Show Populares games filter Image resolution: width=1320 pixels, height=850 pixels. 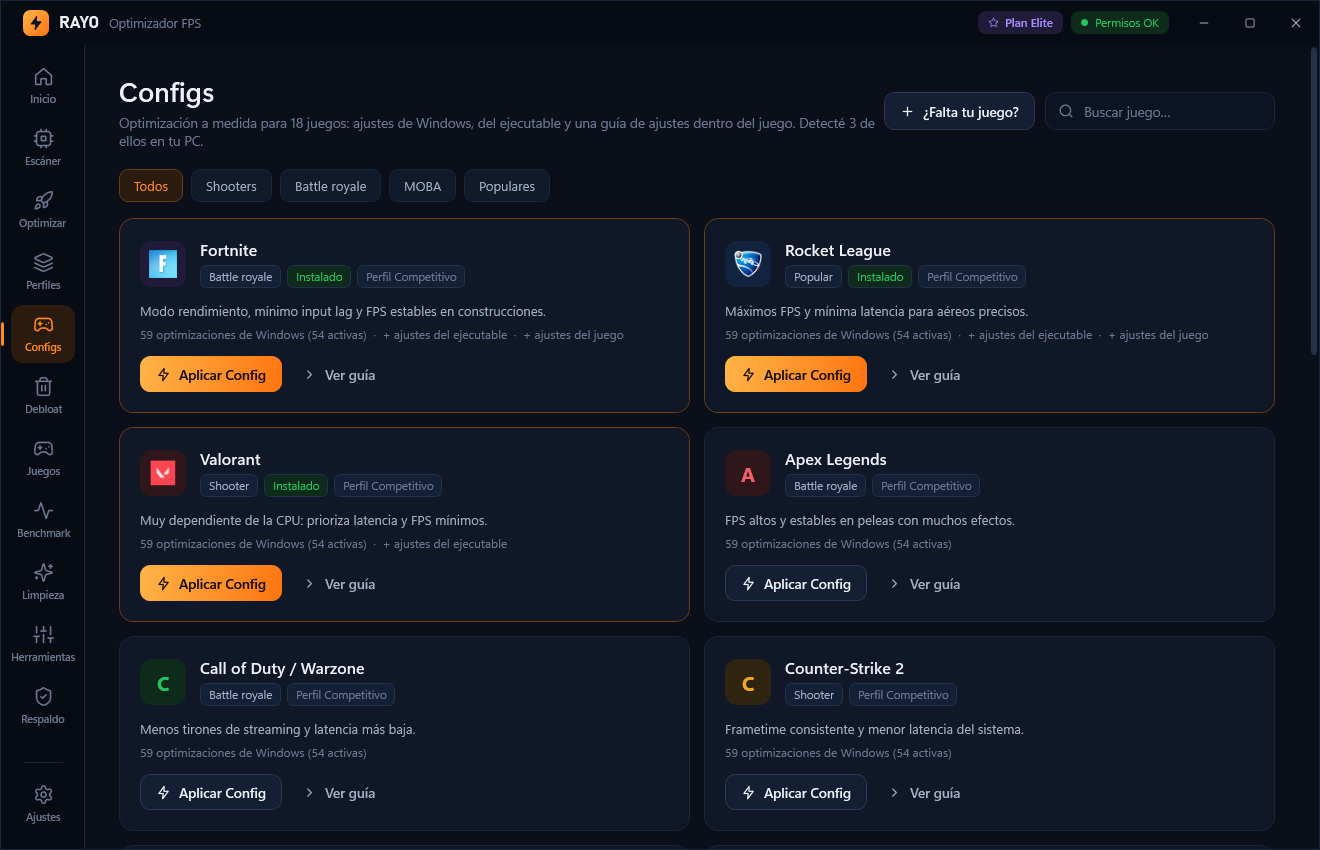(x=507, y=186)
